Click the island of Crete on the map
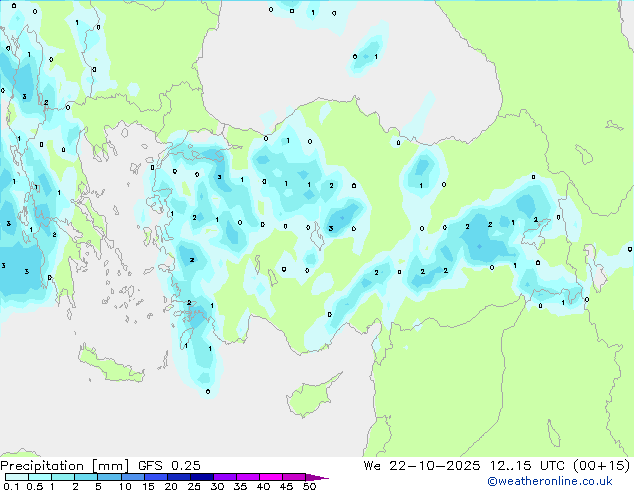This screenshot has width=634, height=490. [x=111, y=364]
